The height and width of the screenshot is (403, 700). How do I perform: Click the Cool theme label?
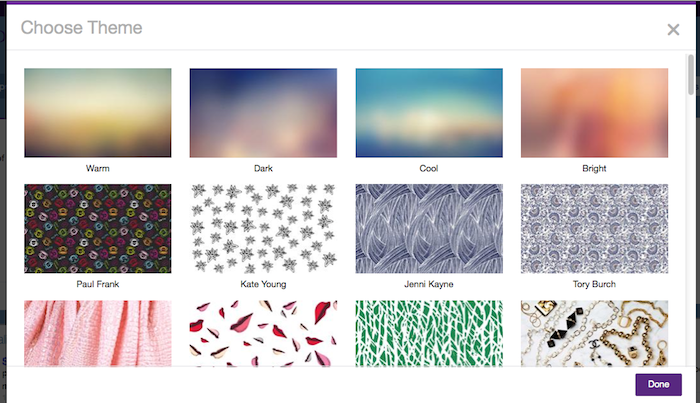click(429, 168)
